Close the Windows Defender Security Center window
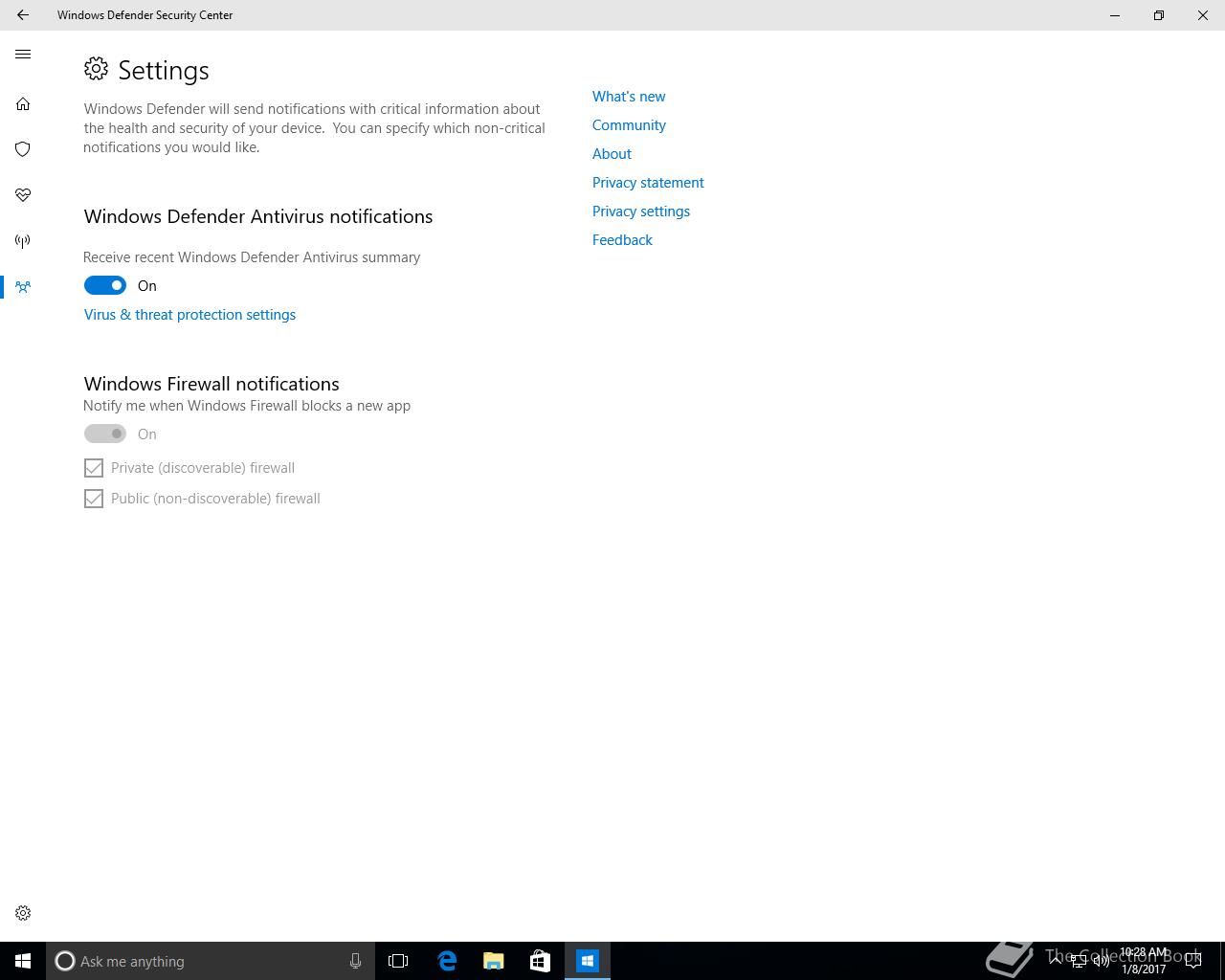 [x=1203, y=15]
